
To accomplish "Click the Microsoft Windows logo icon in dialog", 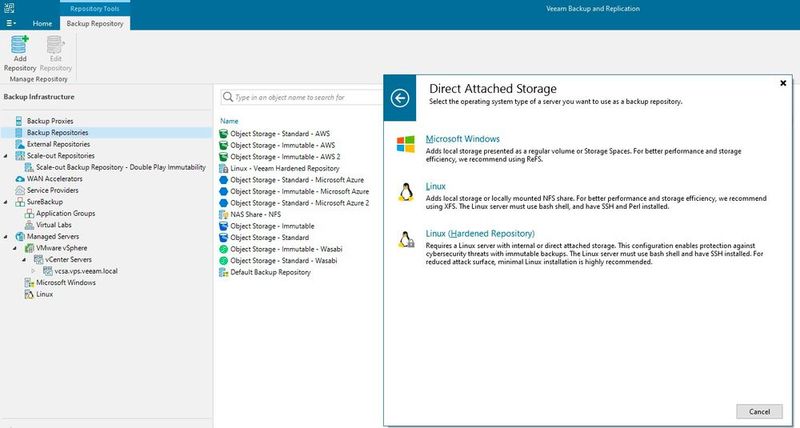I will pos(406,144).
